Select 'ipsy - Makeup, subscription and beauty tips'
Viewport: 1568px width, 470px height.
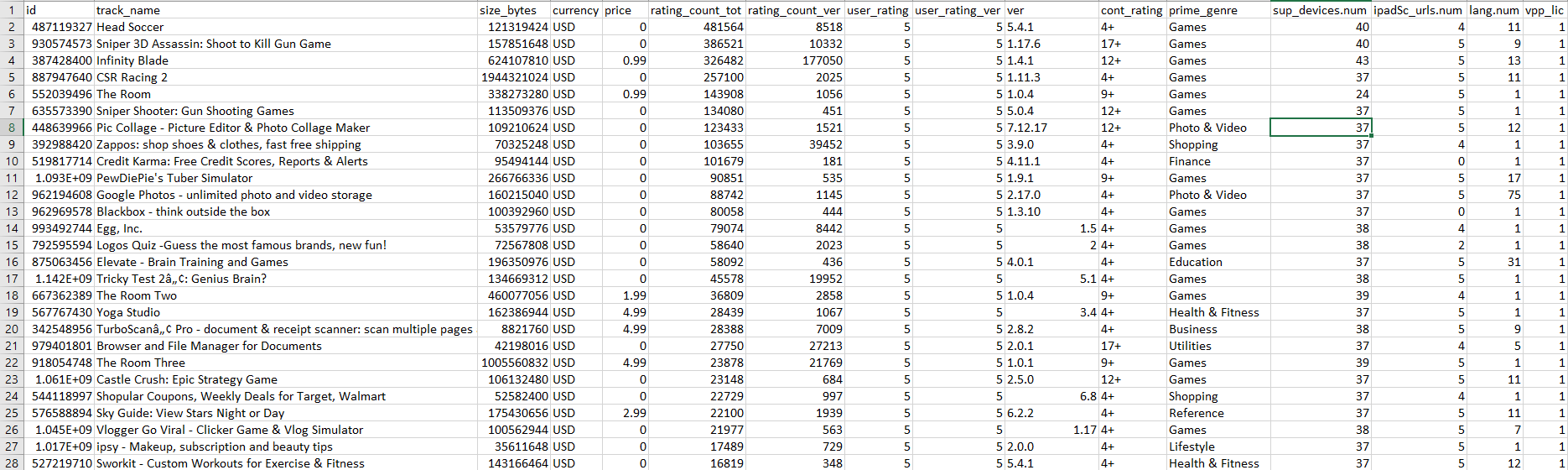pyautogui.click(x=285, y=446)
